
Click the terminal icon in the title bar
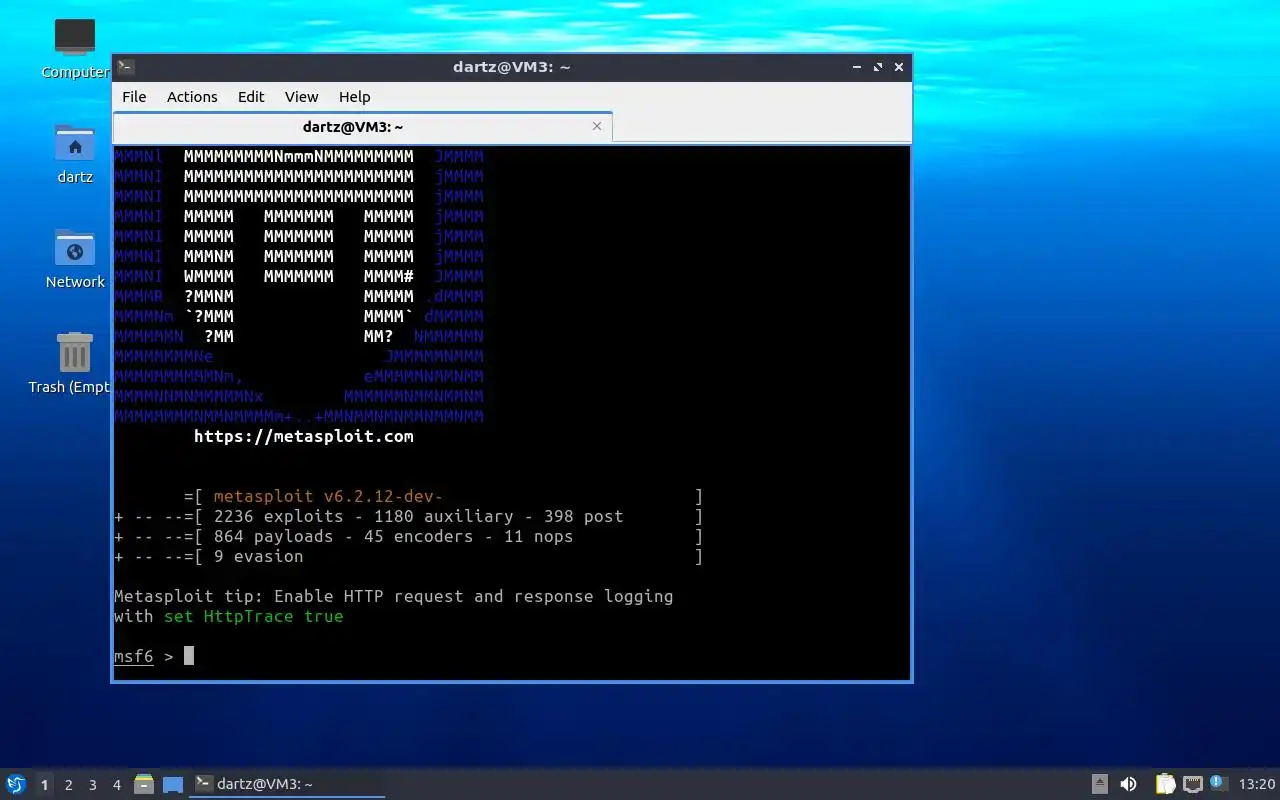(x=126, y=67)
